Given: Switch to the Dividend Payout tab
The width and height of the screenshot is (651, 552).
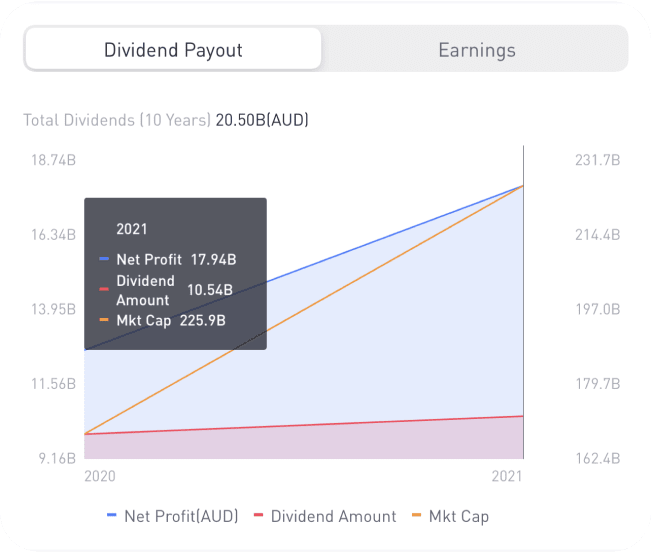Looking at the screenshot, I should tap(173, 49).
